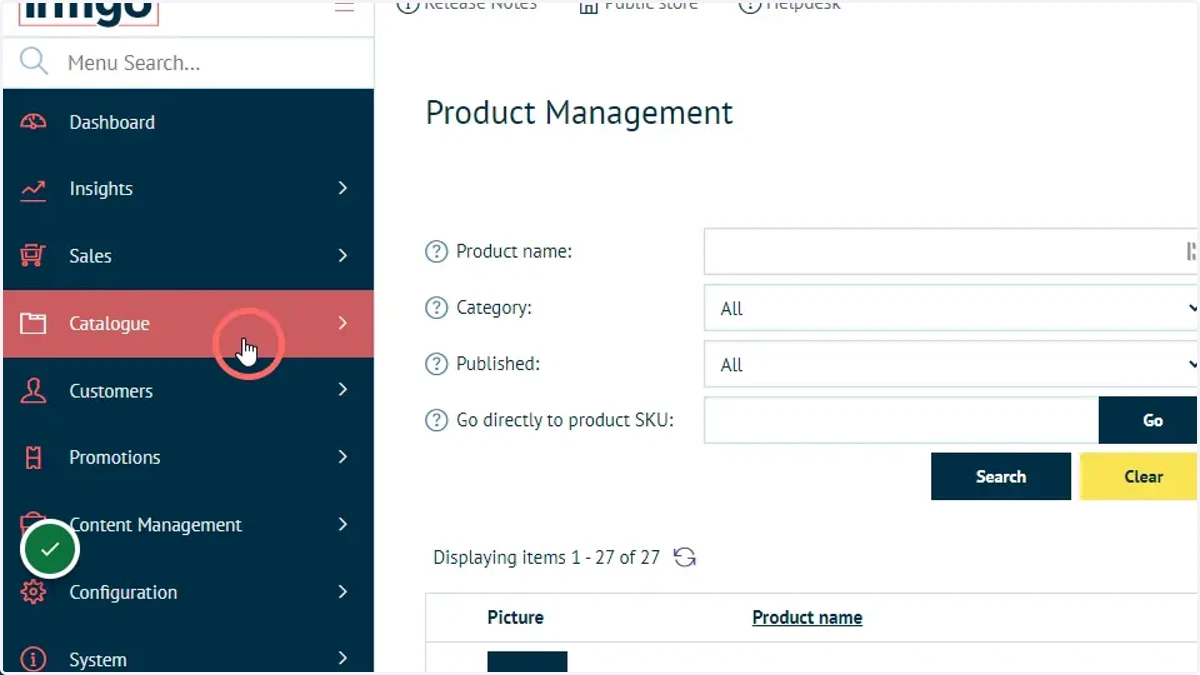Expand the Customers submenu chevron
The width and height of the screenshot is (1200, 675).
coord(343,389)
